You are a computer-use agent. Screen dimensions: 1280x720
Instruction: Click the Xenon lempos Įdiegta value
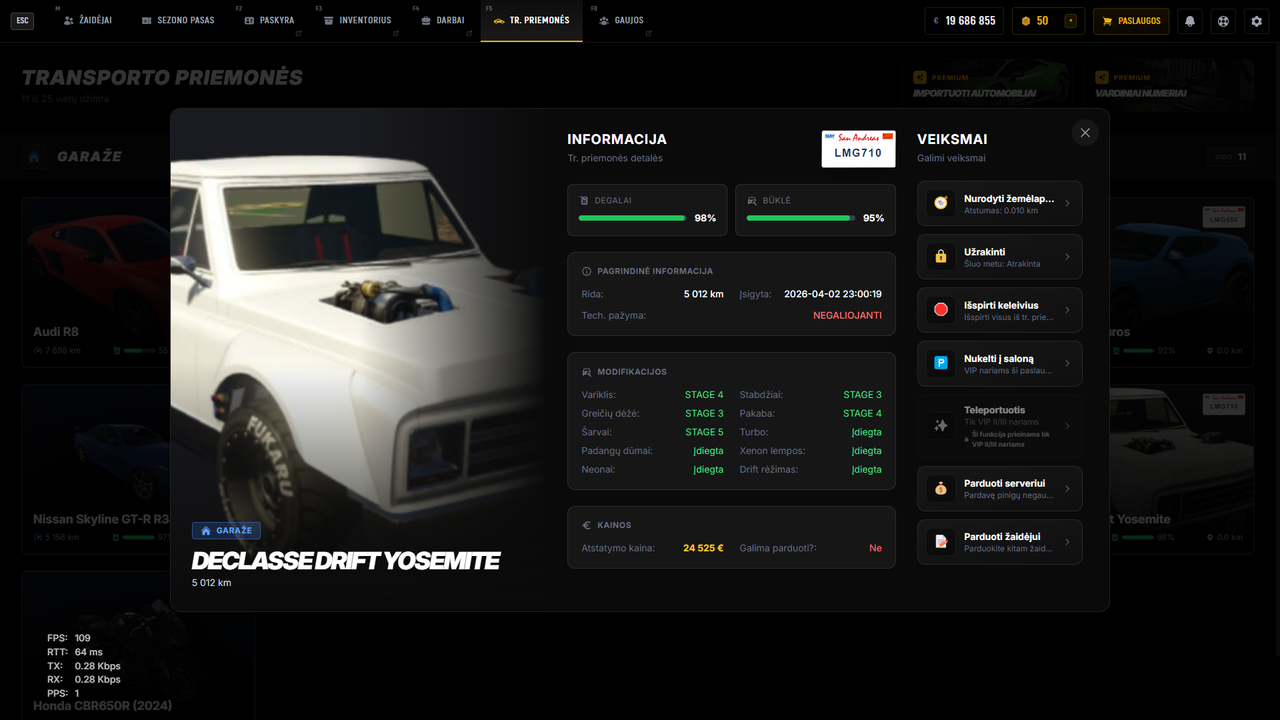[866, 451]
